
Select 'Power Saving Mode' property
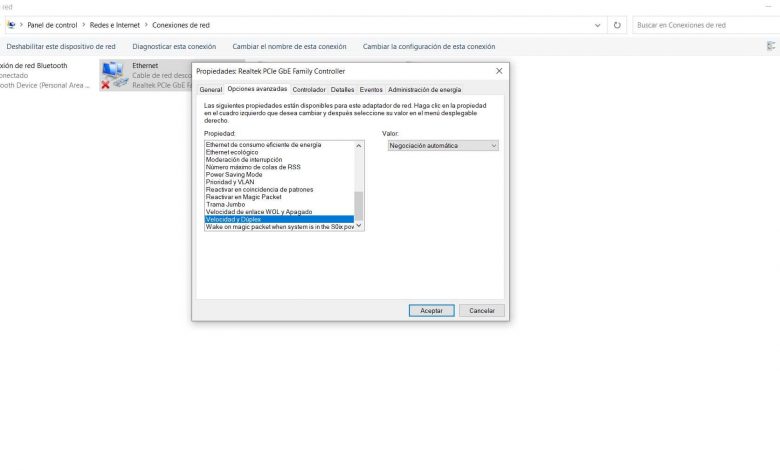279,175
